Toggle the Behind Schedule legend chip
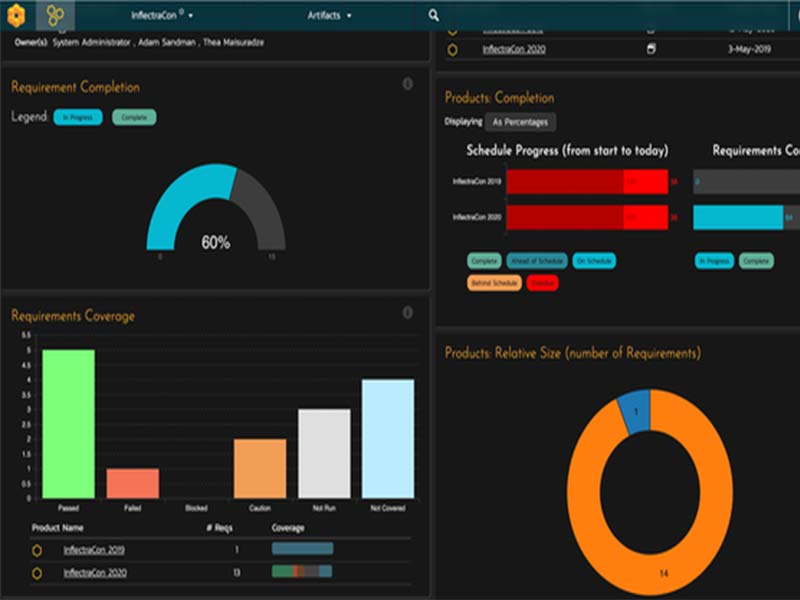The image size is (800, 600). [493, 283]
